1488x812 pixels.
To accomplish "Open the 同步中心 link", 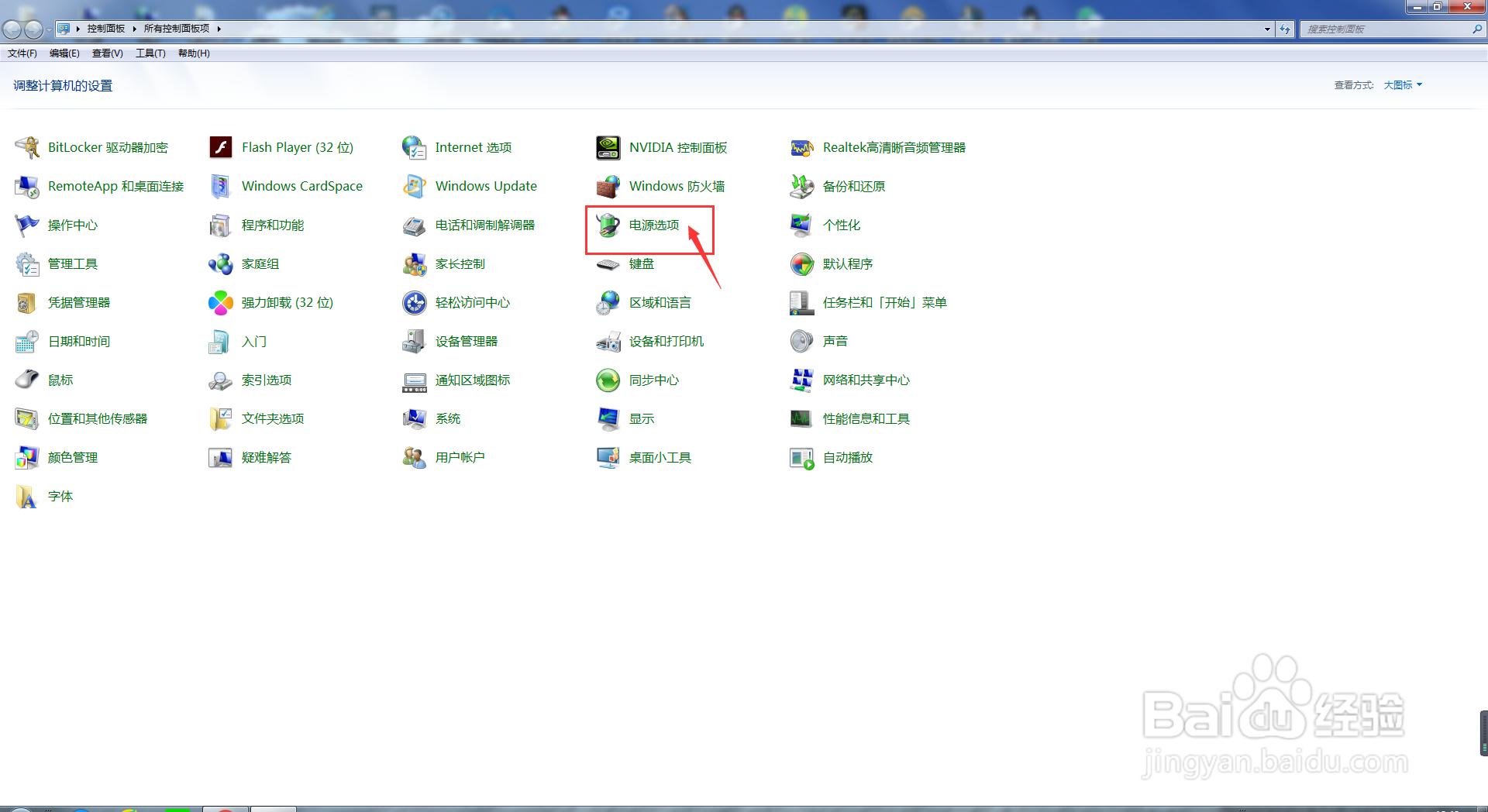I will [654, 380].
